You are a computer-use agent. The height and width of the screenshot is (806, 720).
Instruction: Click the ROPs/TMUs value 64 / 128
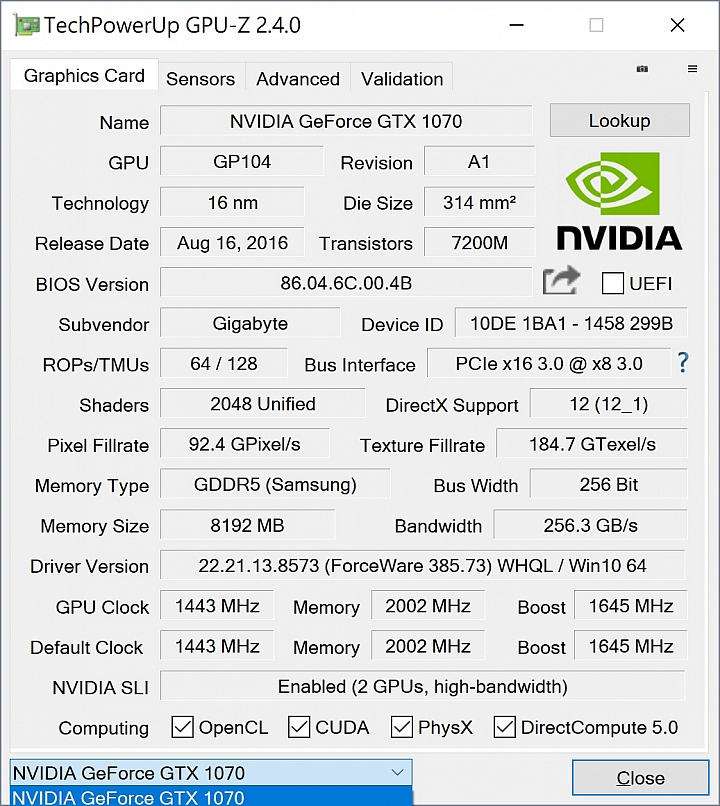224,363
